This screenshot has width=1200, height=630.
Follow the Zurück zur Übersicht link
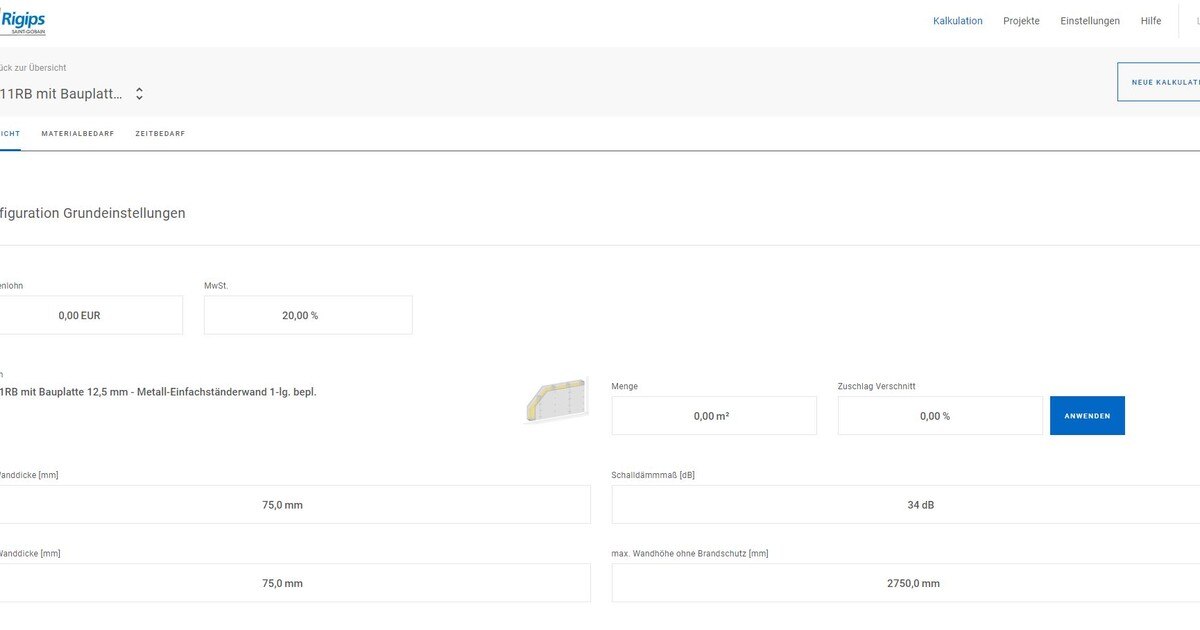(33, 68)
